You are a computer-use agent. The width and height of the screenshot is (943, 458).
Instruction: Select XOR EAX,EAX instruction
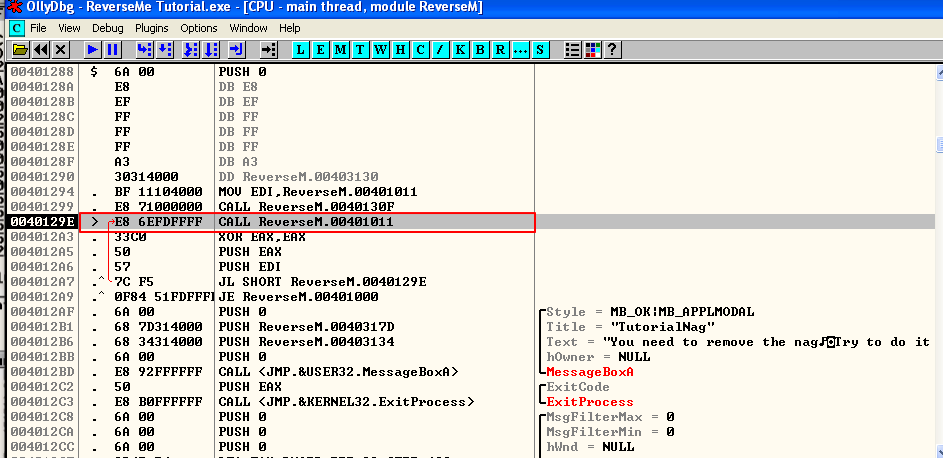click(x=262, y=237)
